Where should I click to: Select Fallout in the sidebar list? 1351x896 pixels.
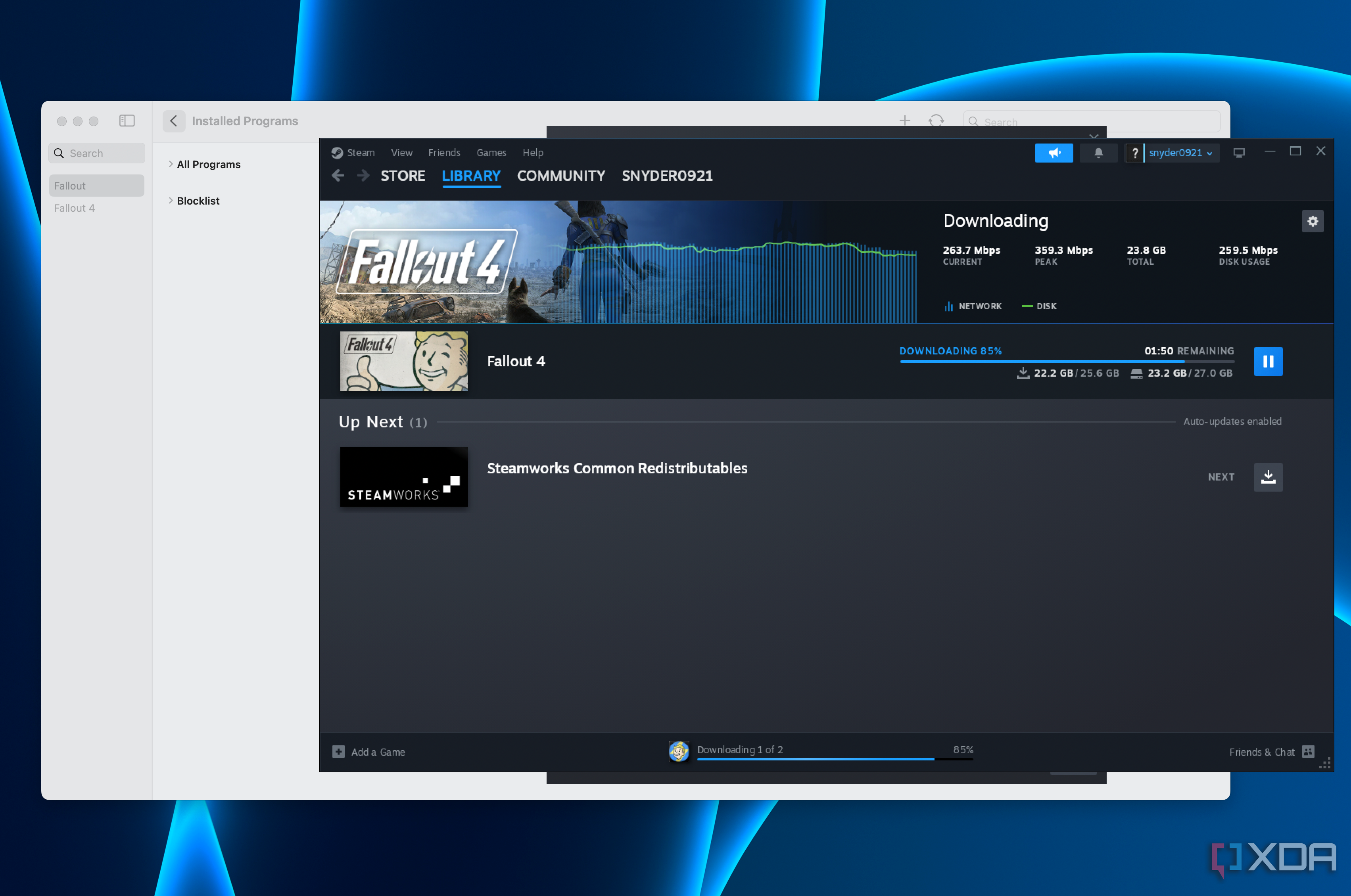(x=97, y=186)
